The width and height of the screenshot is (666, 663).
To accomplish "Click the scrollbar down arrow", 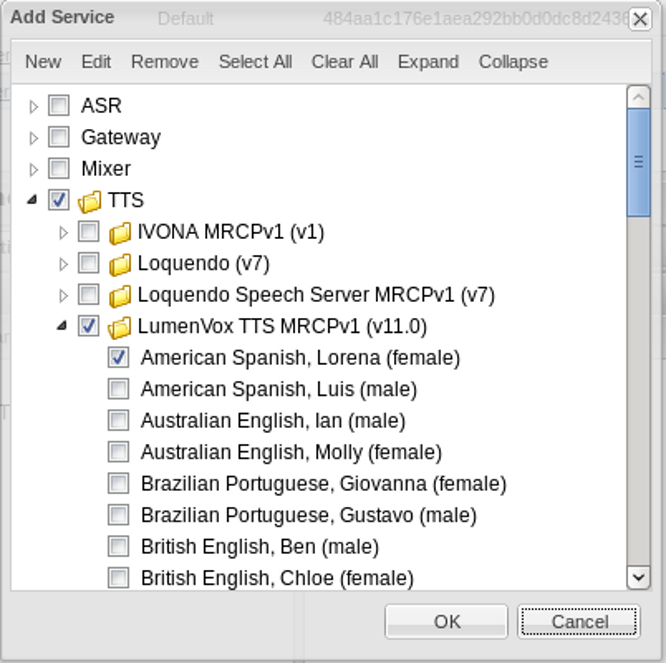I will pos(638,577).
